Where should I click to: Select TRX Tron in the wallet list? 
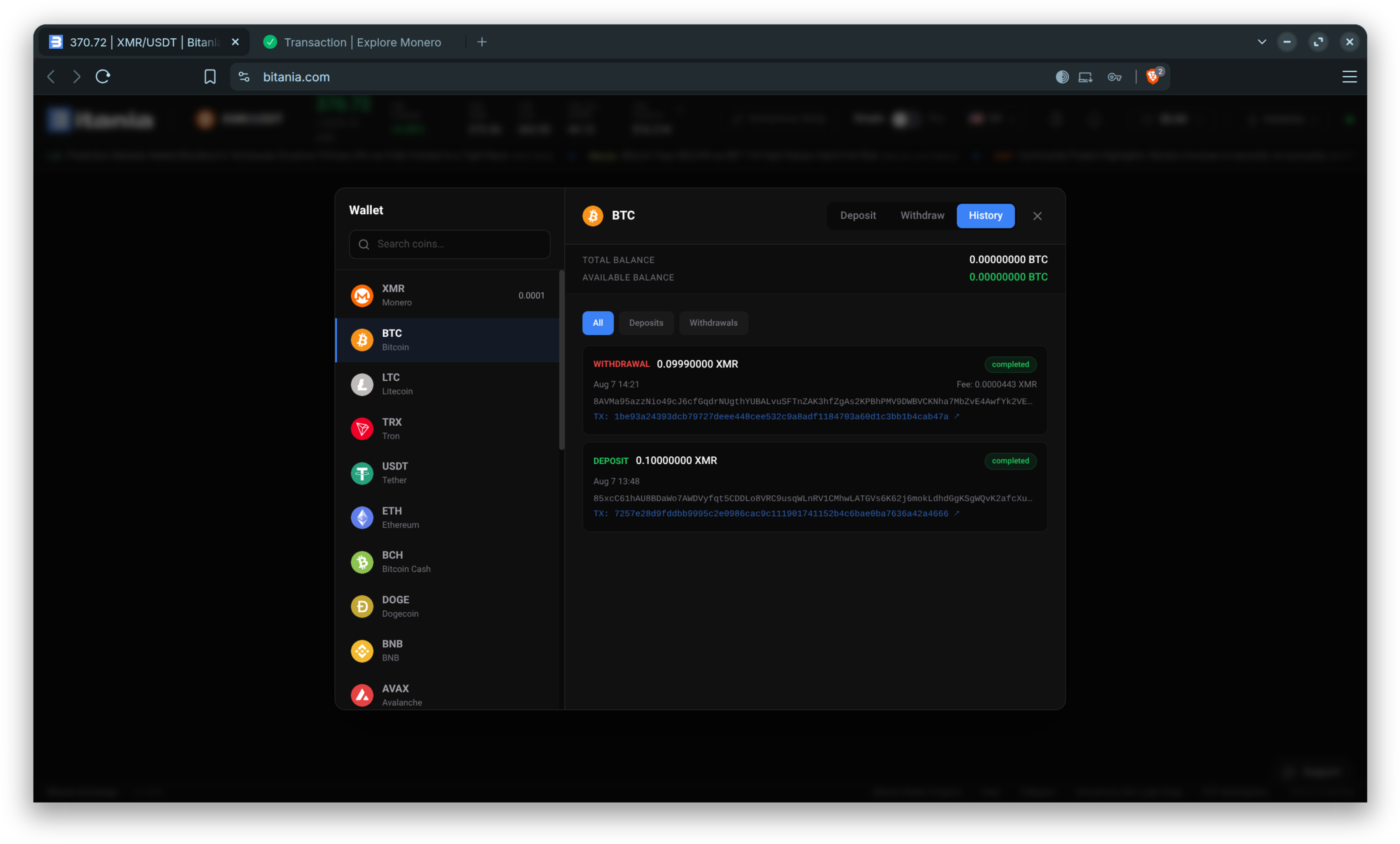tap(447, 429)
